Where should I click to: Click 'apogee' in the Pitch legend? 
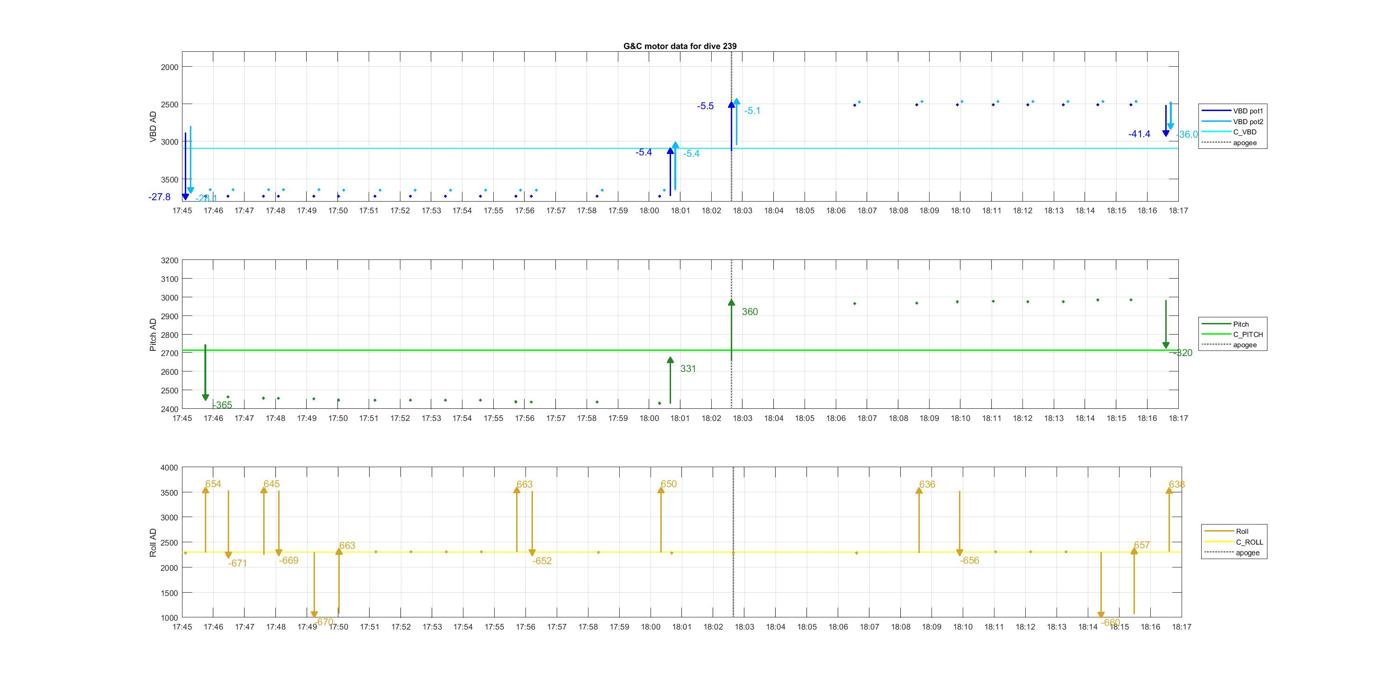click(x=1245, y=345)
